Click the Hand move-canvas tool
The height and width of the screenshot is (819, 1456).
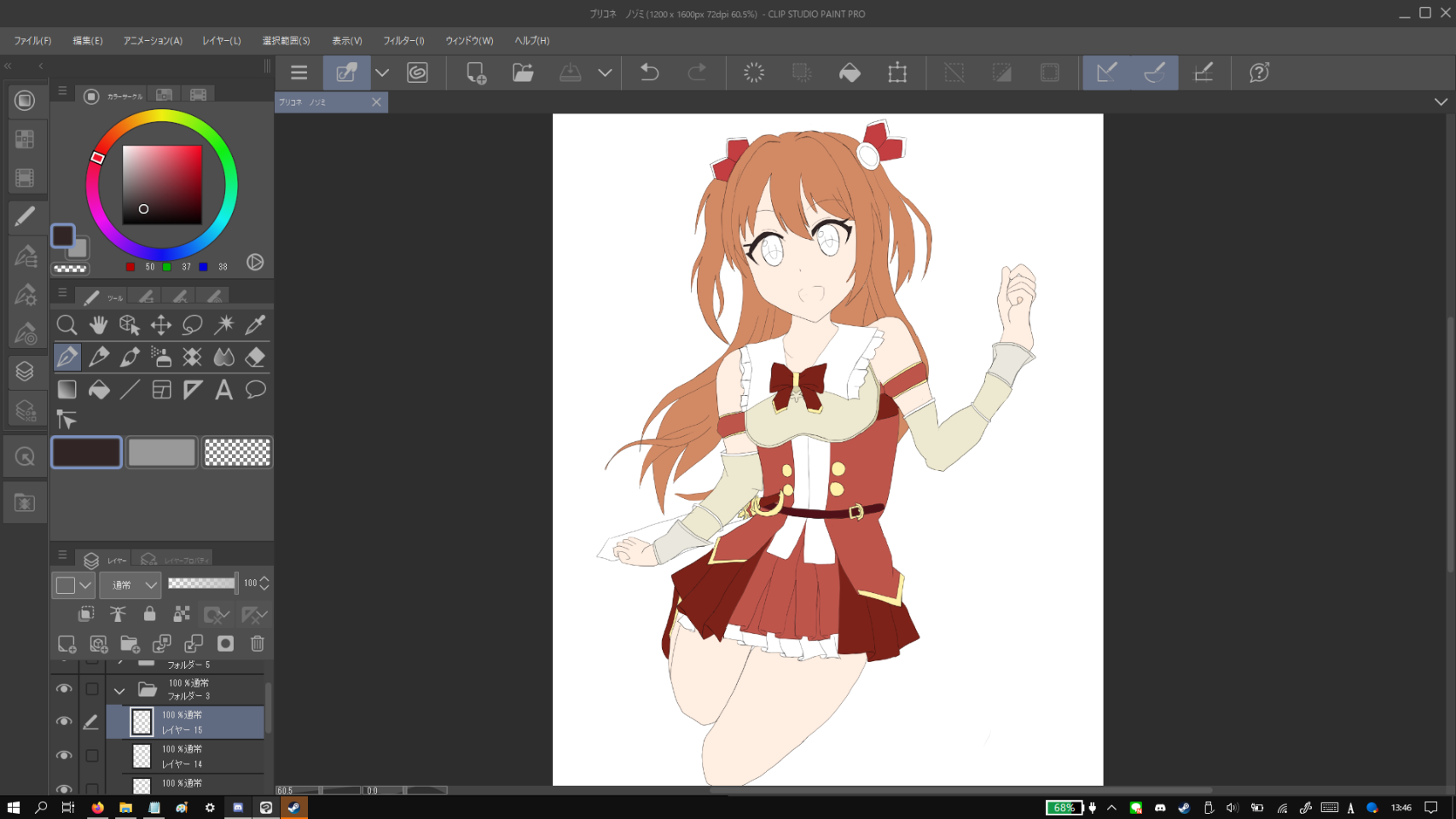pyautogui.click(x=98, y=325)
